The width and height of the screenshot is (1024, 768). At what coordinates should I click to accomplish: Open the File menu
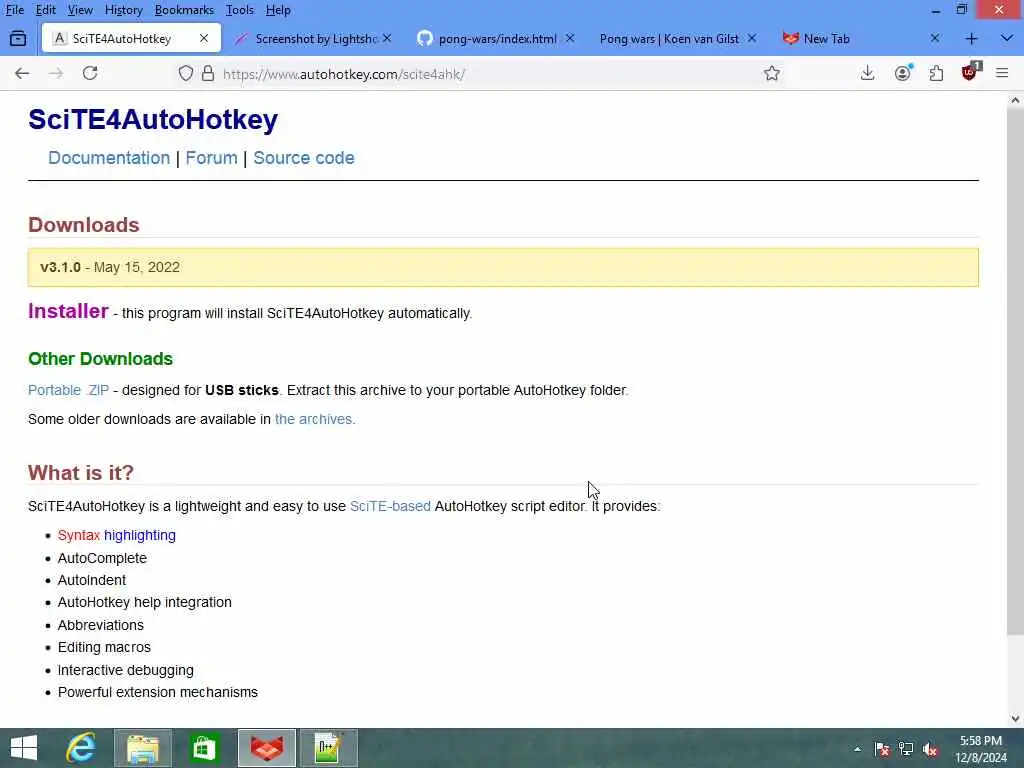coord(14,10)
